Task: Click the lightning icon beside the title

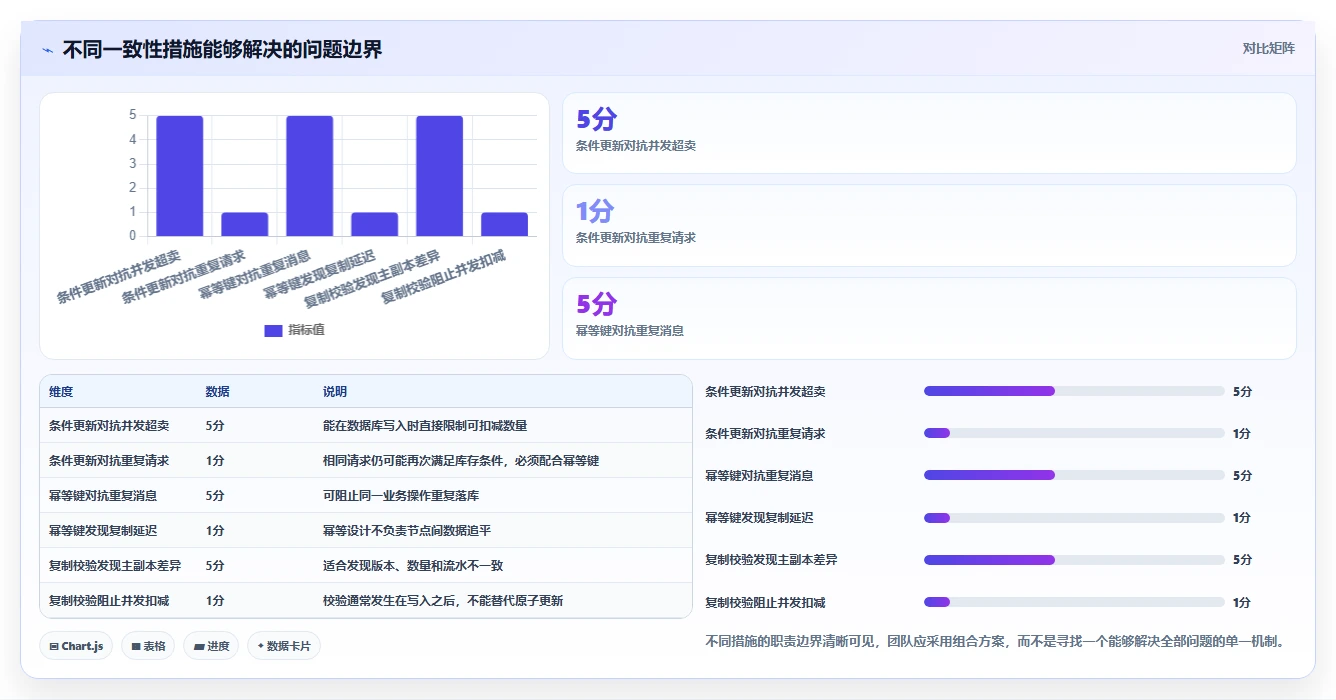Action: coord(48,50)
